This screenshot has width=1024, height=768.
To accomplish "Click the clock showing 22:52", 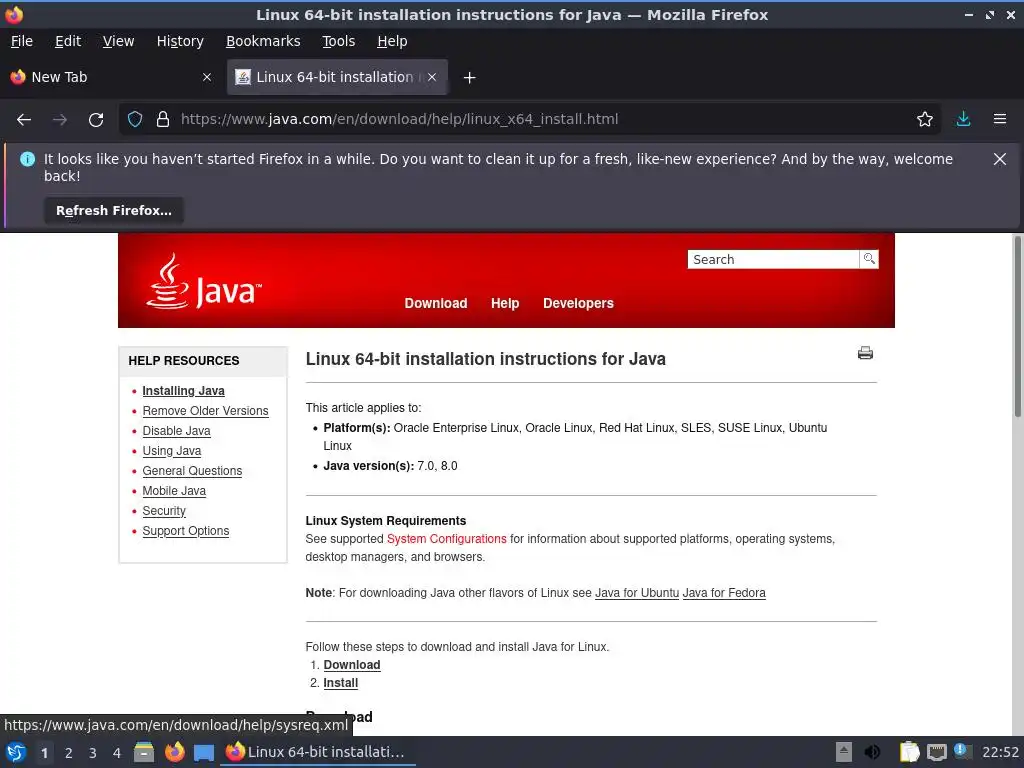I will point(1000,752).
